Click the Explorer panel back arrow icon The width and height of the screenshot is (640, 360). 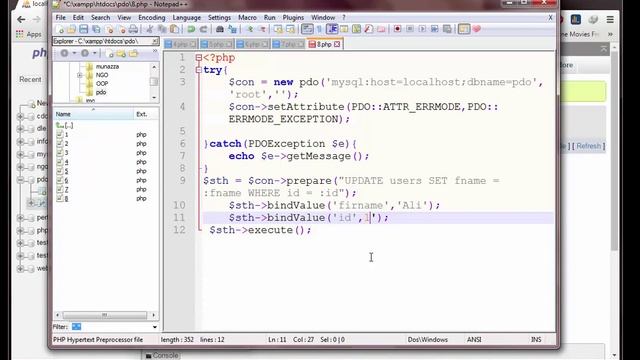tap(64, 53)
